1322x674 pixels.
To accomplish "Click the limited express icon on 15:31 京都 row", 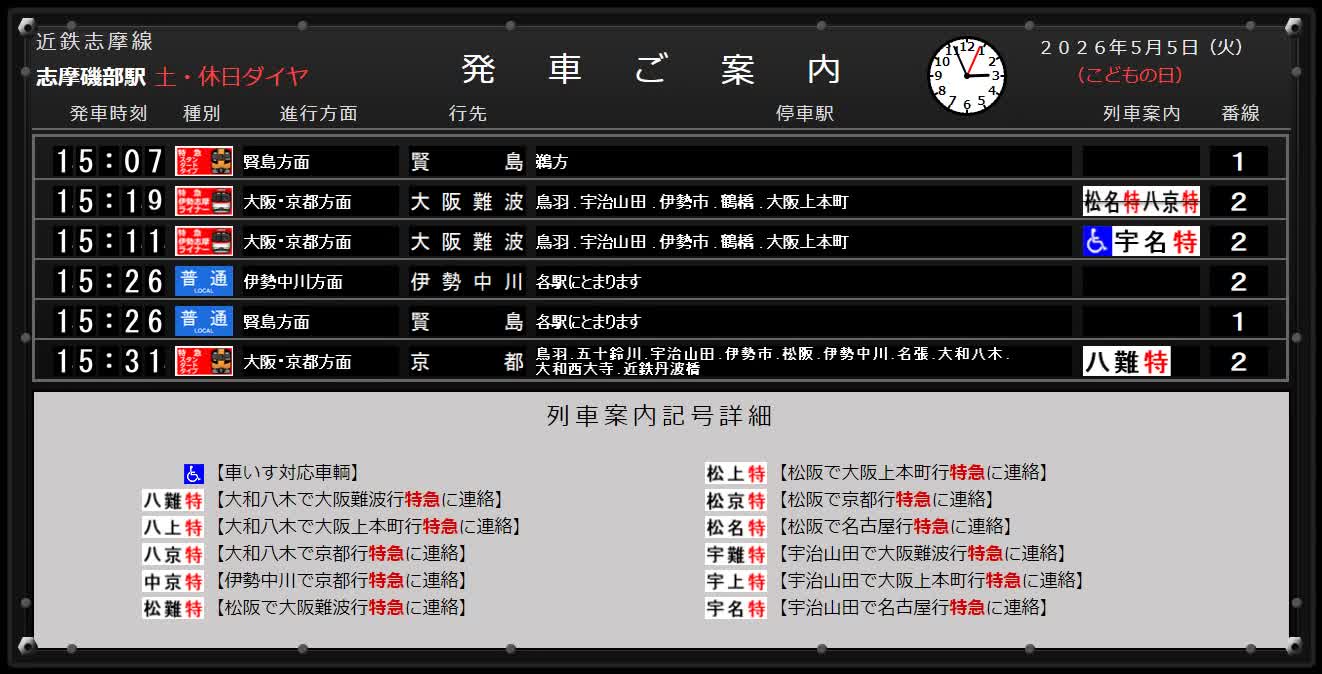I will click(204, 361).
